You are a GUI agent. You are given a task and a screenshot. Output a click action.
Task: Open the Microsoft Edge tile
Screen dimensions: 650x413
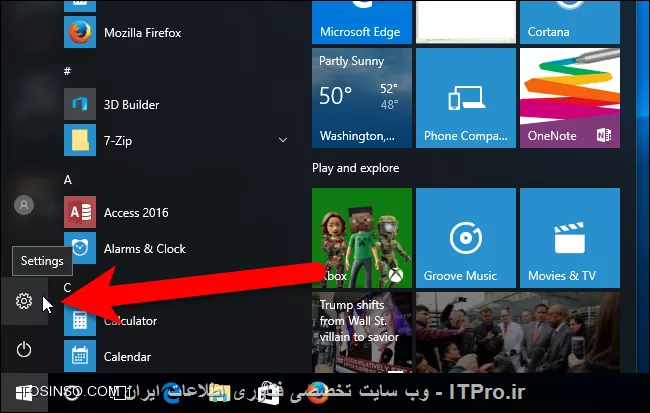tap(362, 22)
